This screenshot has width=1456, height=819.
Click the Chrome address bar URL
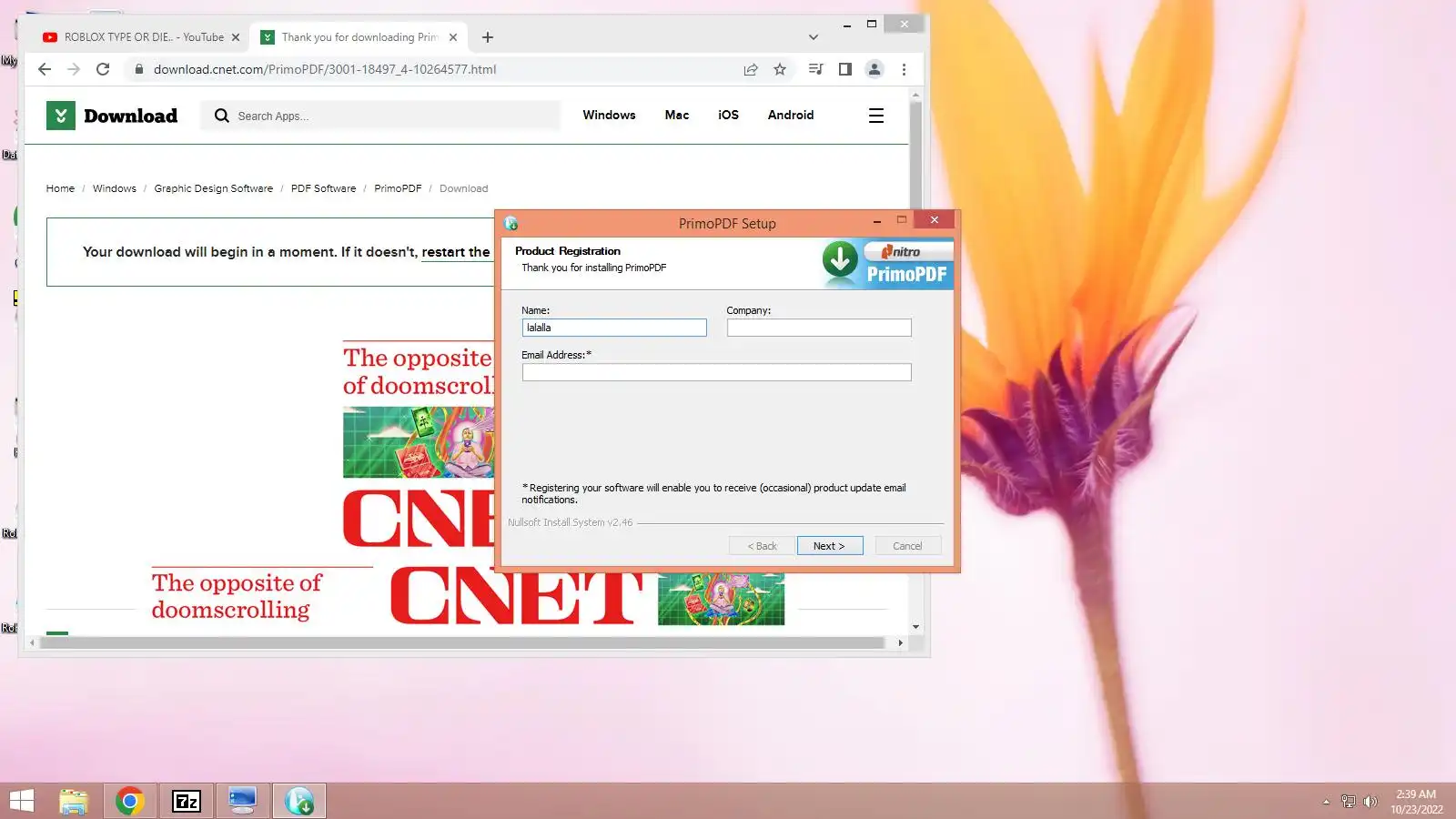(325, 69)
